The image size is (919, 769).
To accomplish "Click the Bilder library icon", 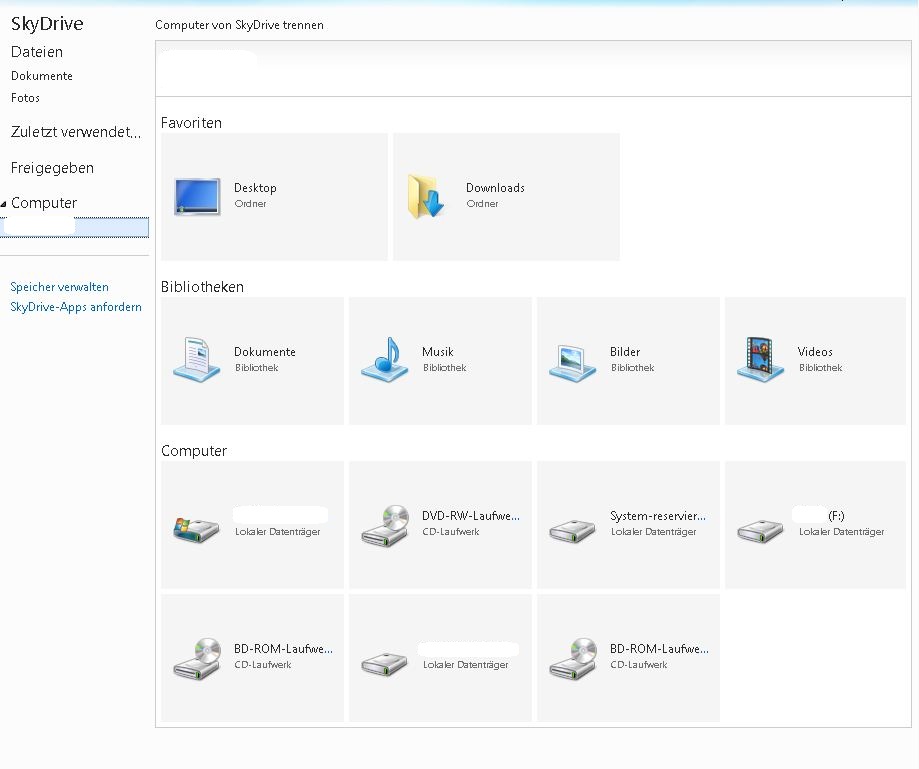I will [x=573, y=363].
